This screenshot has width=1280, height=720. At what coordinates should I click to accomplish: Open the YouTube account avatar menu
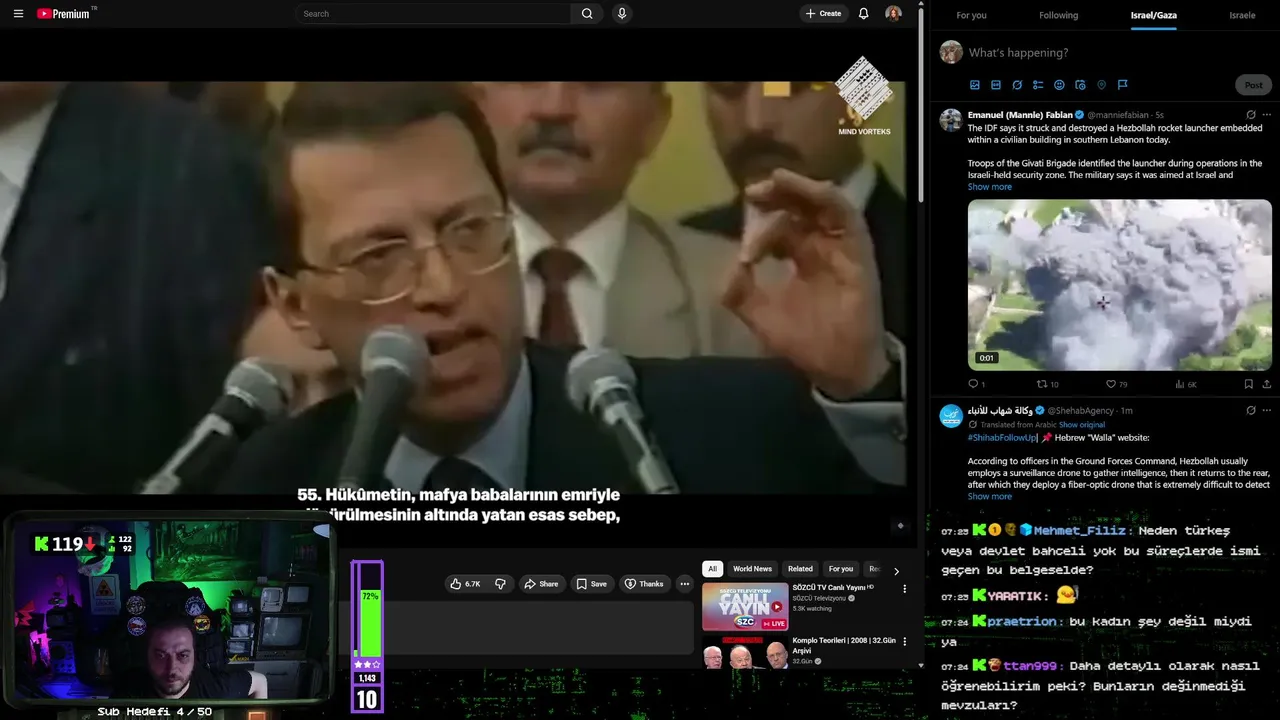tap(893, 14)
